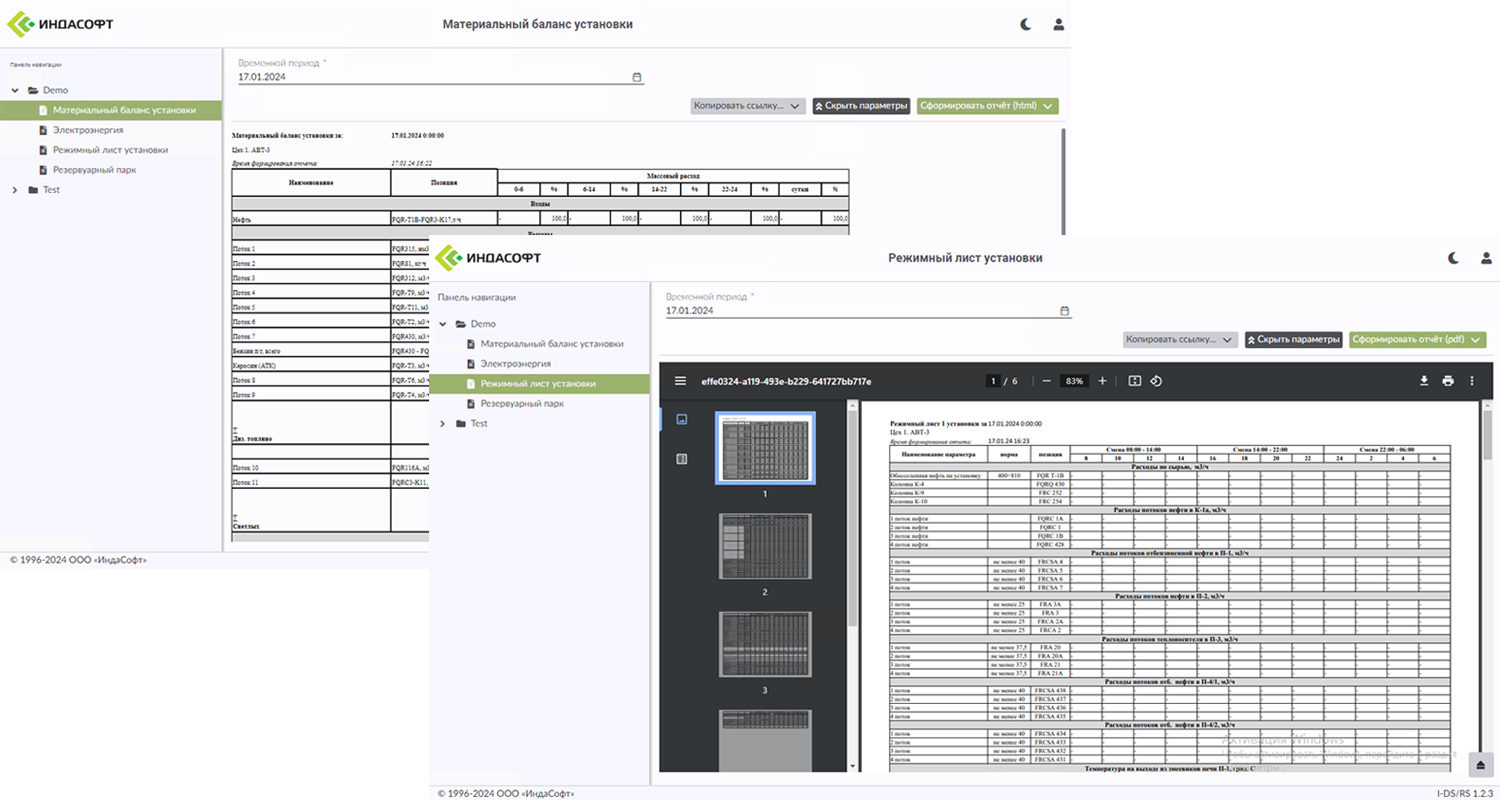Toggle dark mode in Материальный баланс window
The height and width of the screenshot is (800, 1500).
[x=1025, y=25]
